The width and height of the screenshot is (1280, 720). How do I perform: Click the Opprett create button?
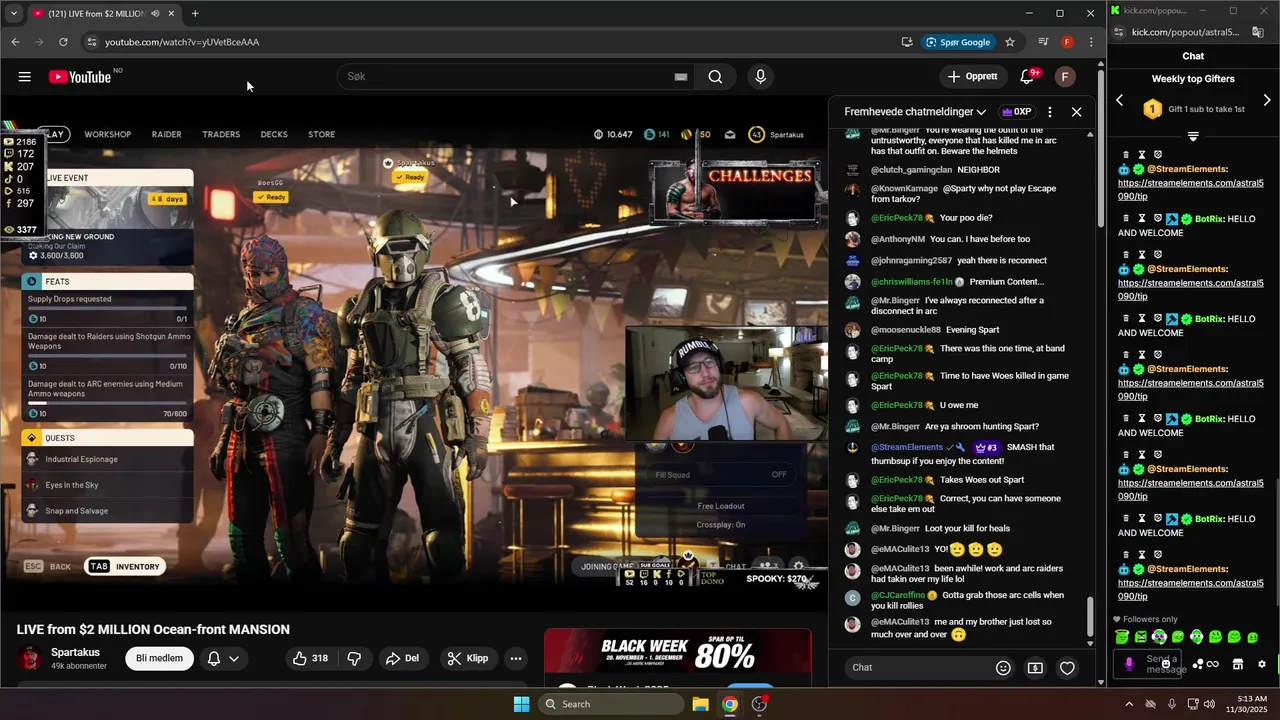click(x=972, y=77)
